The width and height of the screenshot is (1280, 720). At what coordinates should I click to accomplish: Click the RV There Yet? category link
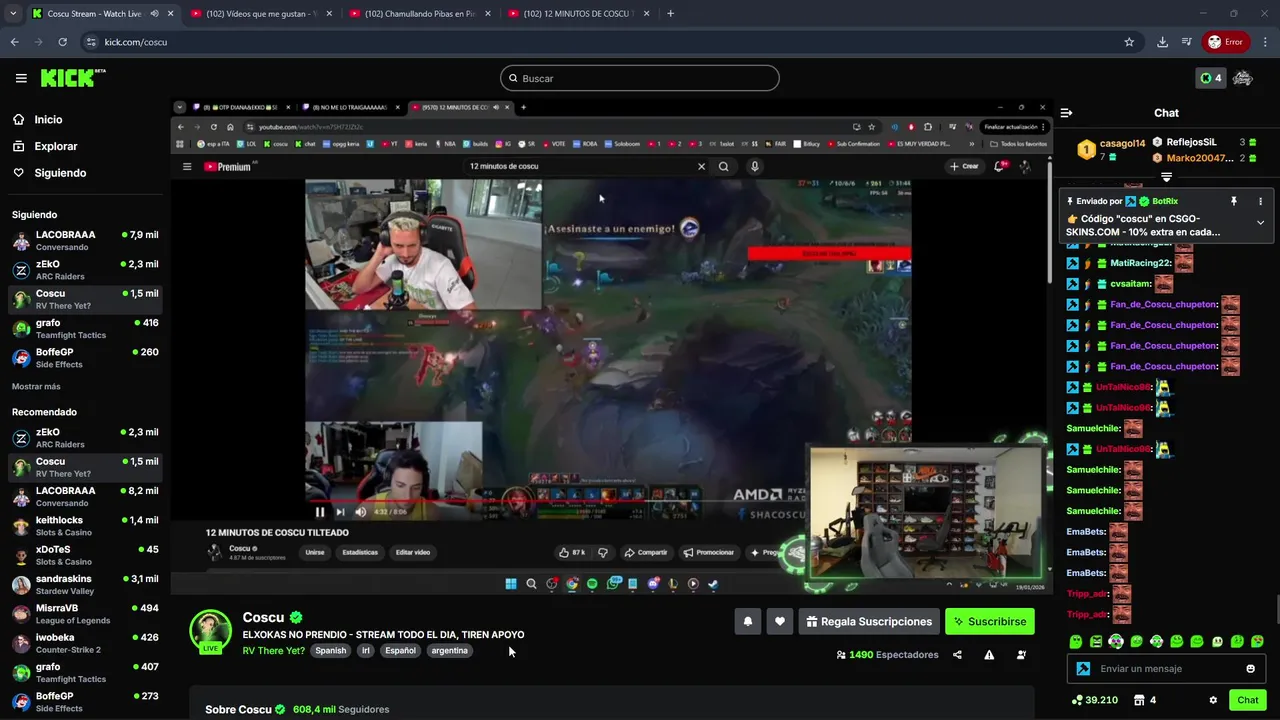pos(273,651)
